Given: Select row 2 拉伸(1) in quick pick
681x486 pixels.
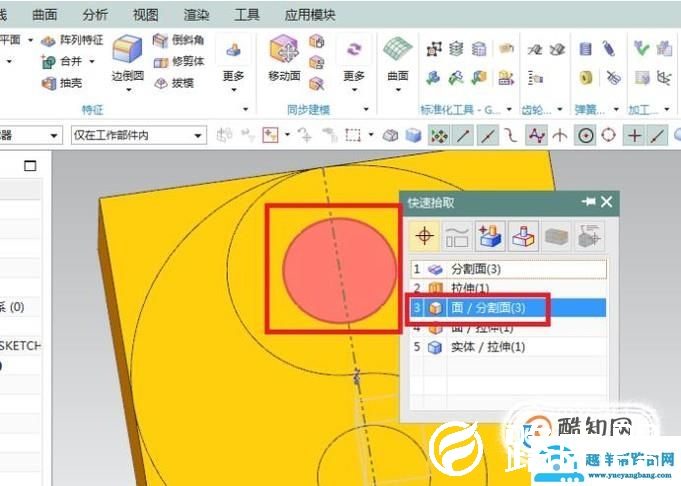Looking at the screenshot, I should pos(508,288).
